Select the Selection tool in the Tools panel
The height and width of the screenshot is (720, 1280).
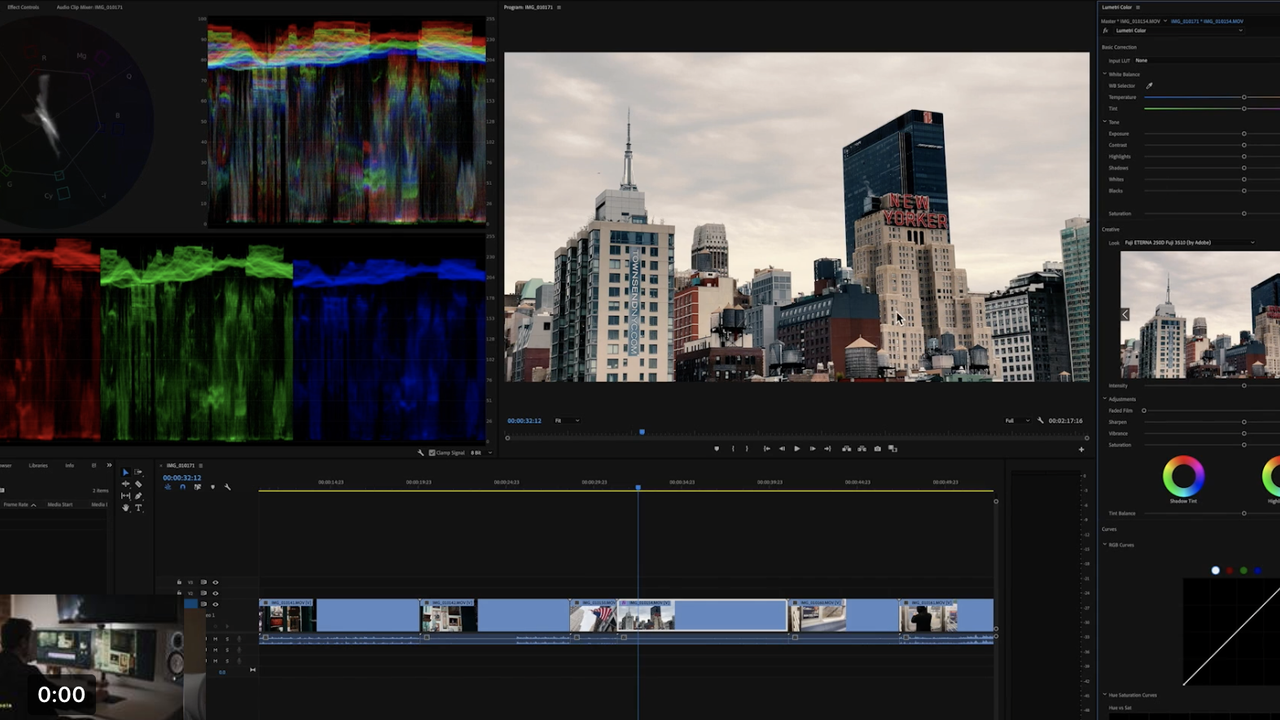tap(125, 472)
